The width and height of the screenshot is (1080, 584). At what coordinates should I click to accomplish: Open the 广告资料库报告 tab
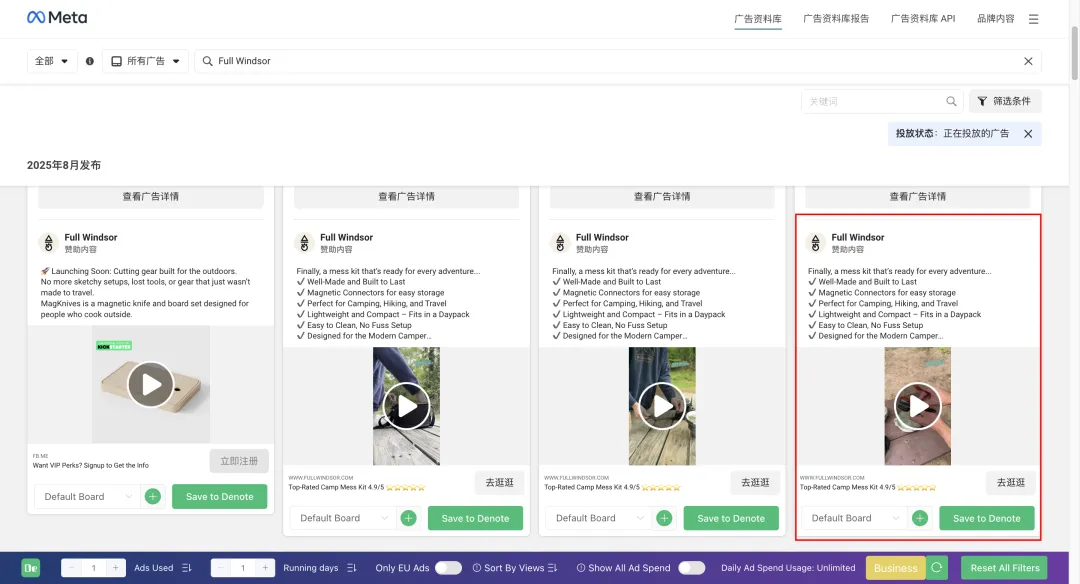(x=835, y=19)
